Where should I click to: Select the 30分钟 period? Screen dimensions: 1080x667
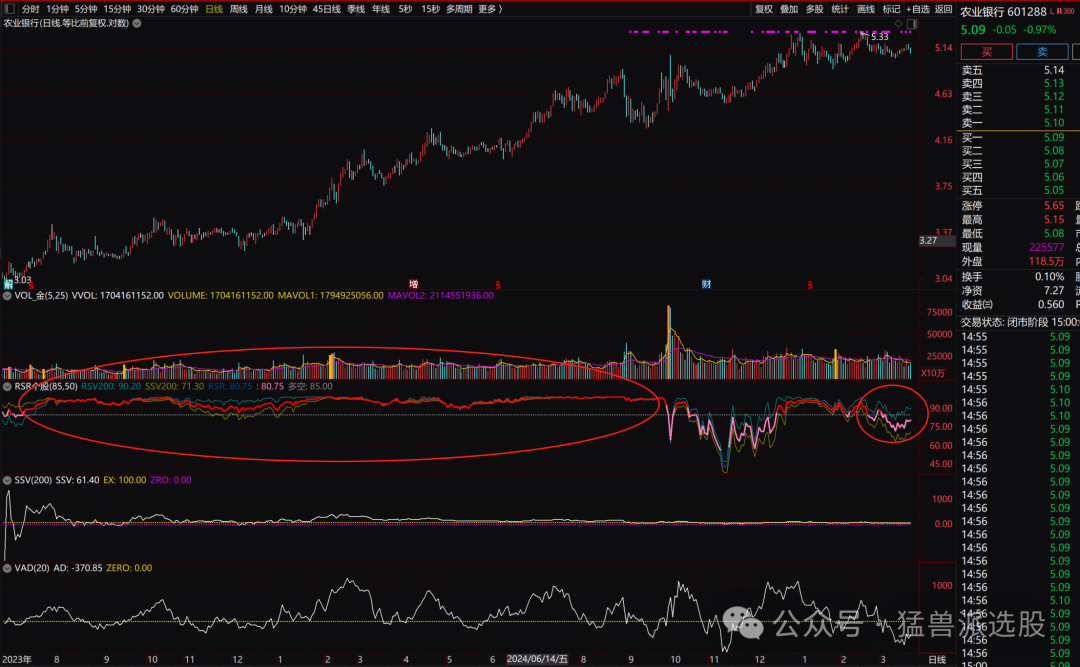coord(151,9)
